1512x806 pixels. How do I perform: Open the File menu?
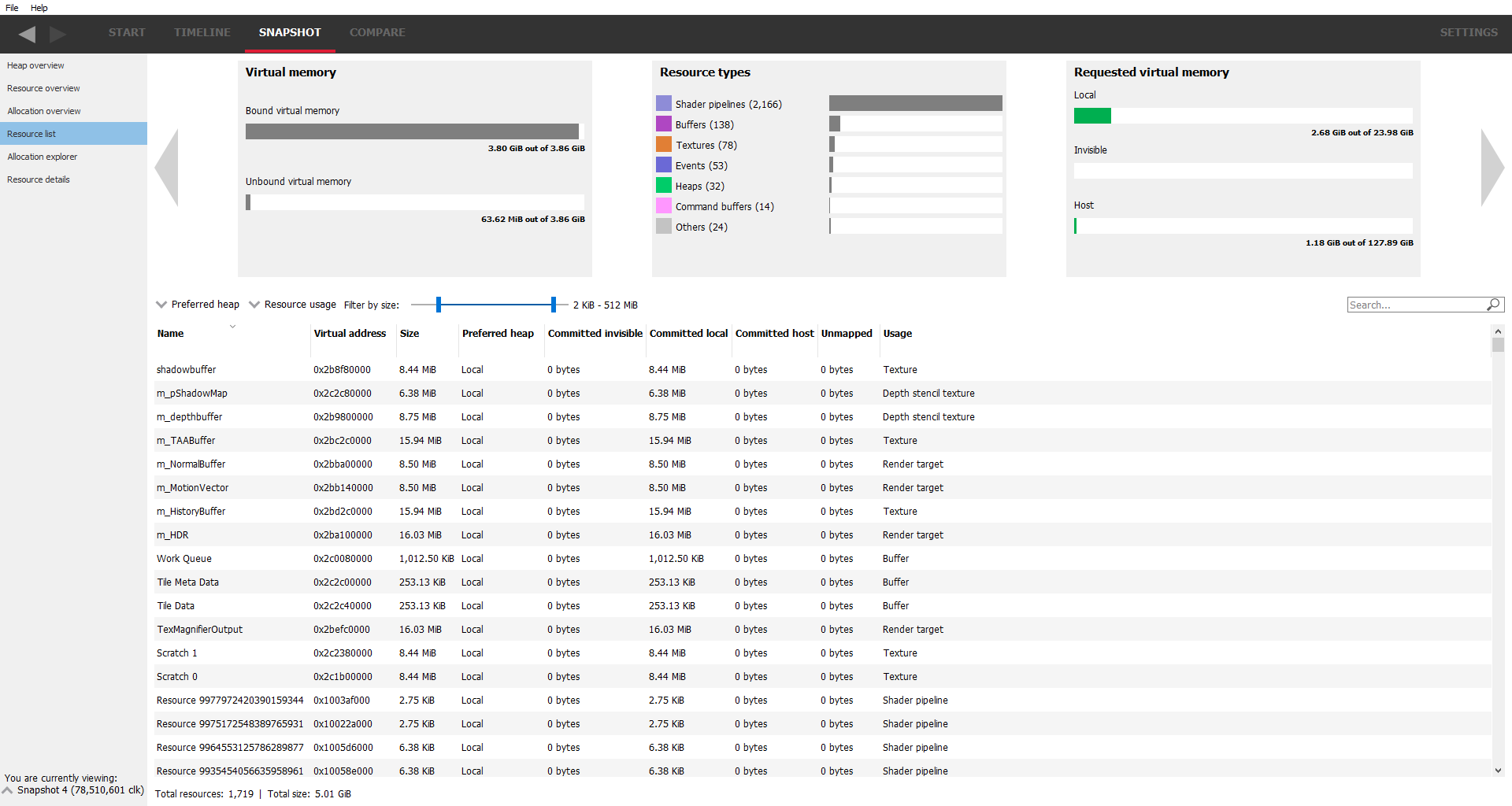click(x=12, y=8)
